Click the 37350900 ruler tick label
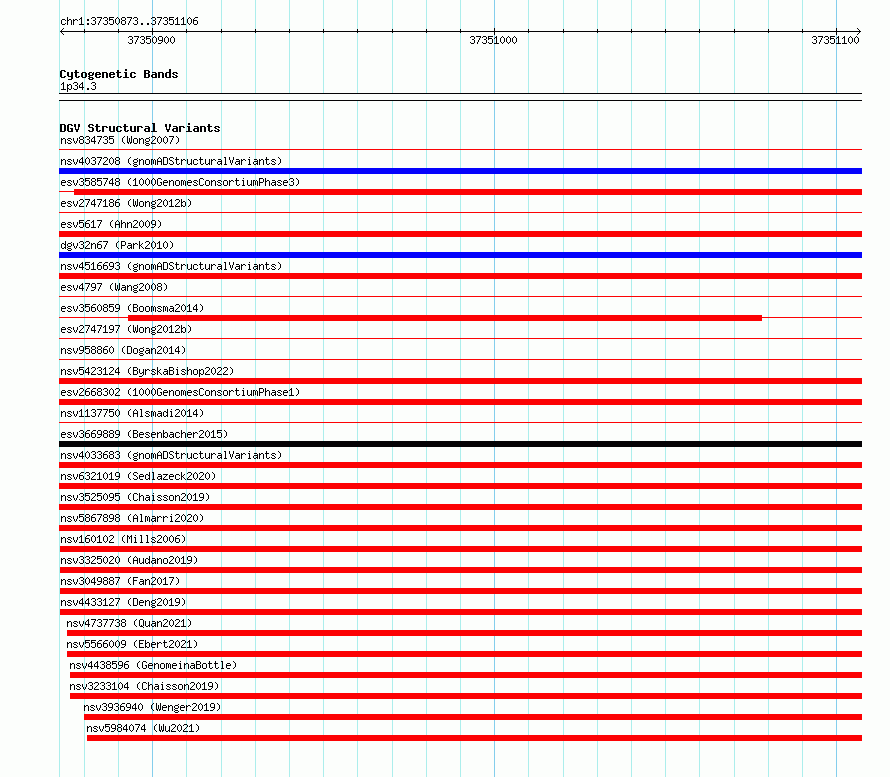 [x=152, y=40]
